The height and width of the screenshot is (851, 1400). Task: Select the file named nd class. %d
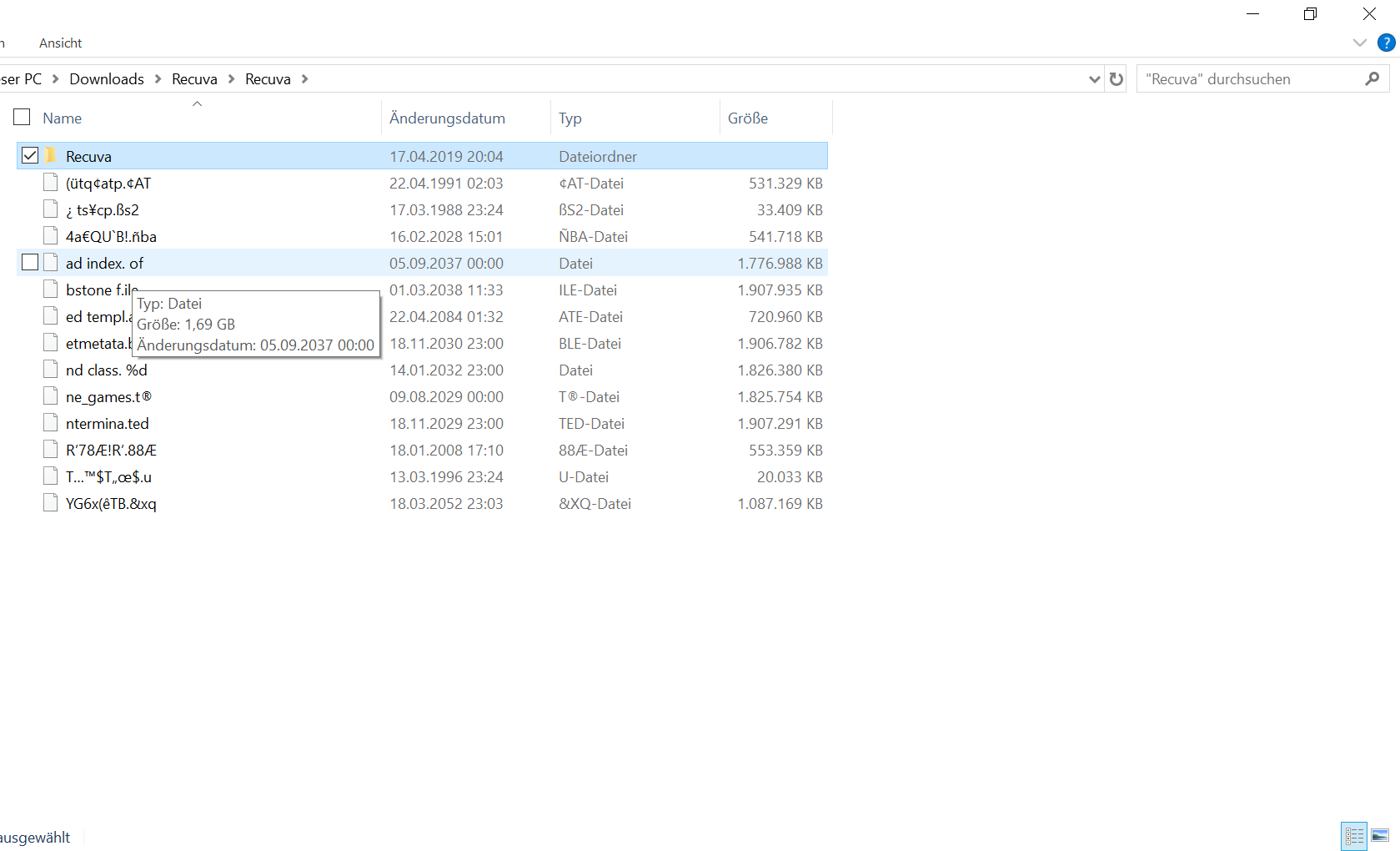[107, 370]
